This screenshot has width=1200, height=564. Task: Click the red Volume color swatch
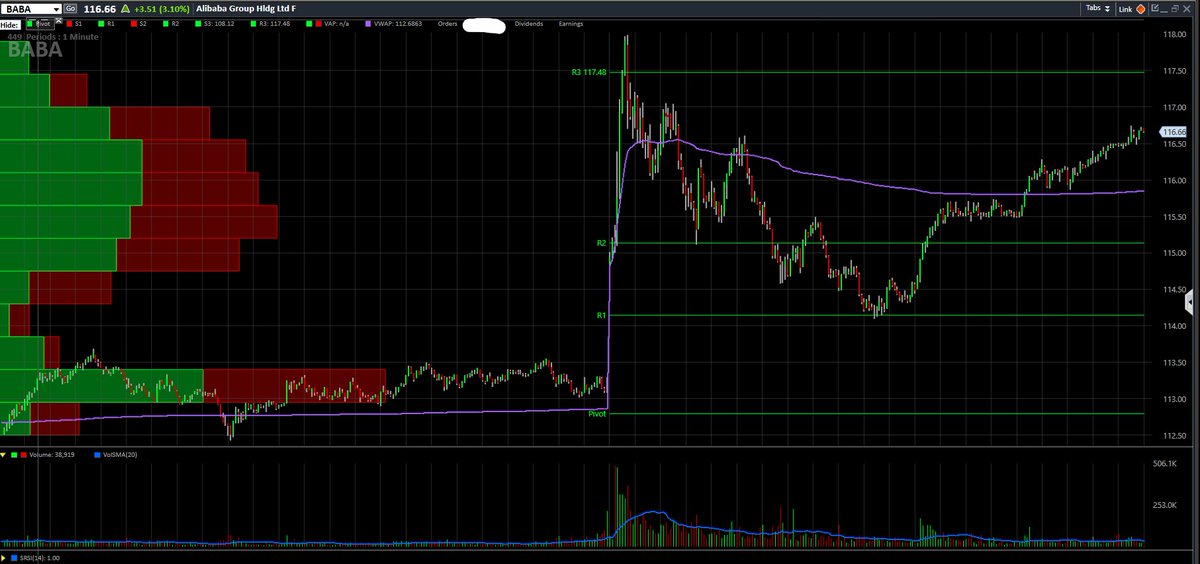tap(24, 455)
